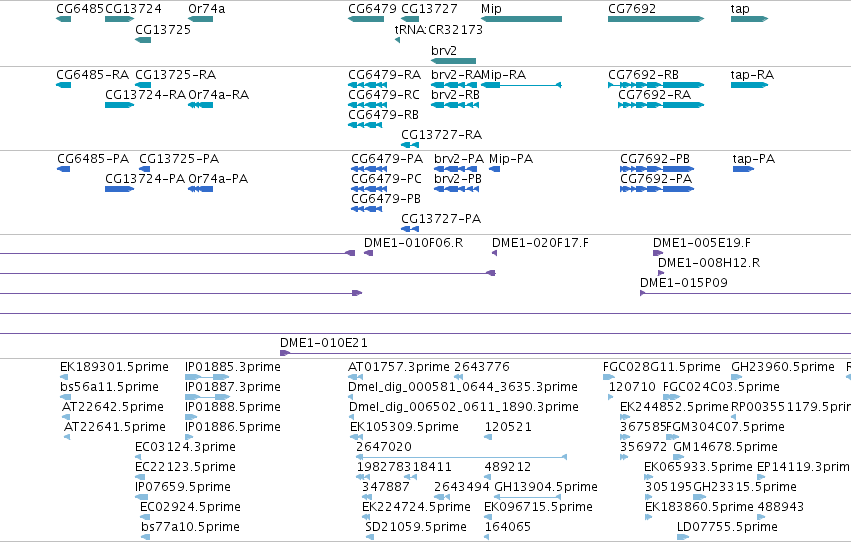Screen dimensions: 851x542
Task: Click EST EK224724.5prime
Action: 366,517
